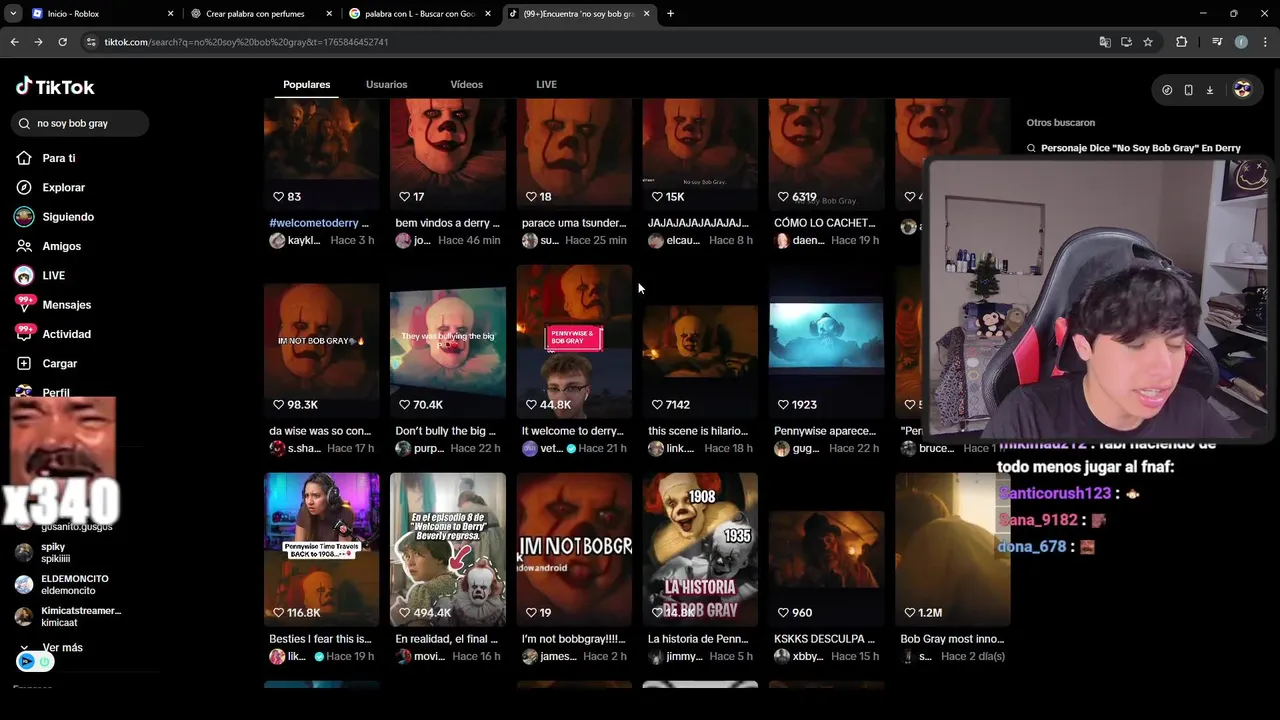Switch to Crear palabra con perfumes tab
The height and width of the screenshot is (720, 1280).
click(261, 14)
